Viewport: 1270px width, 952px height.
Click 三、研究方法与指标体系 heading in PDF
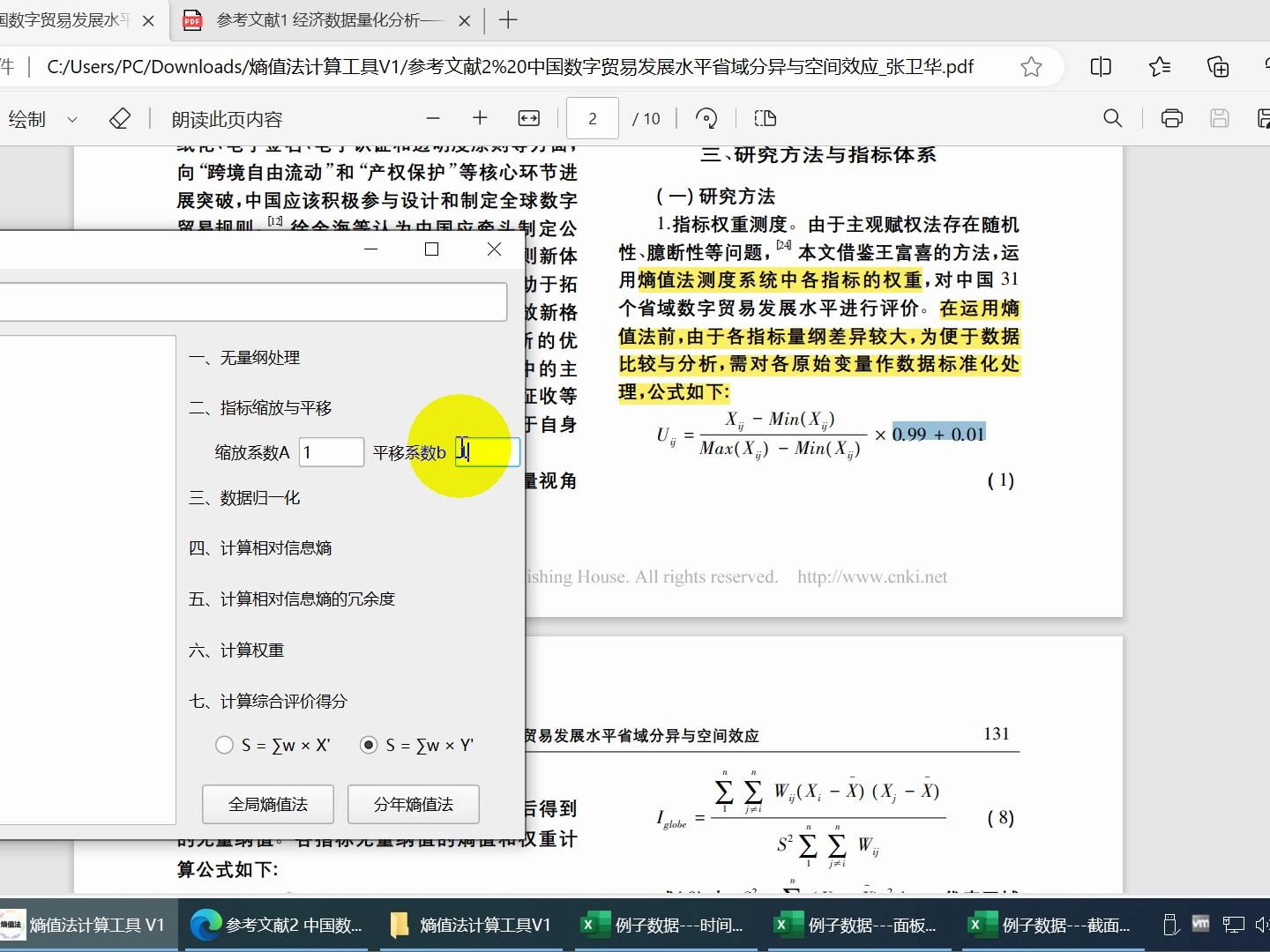pyautogui.click(x=818, y=155)
